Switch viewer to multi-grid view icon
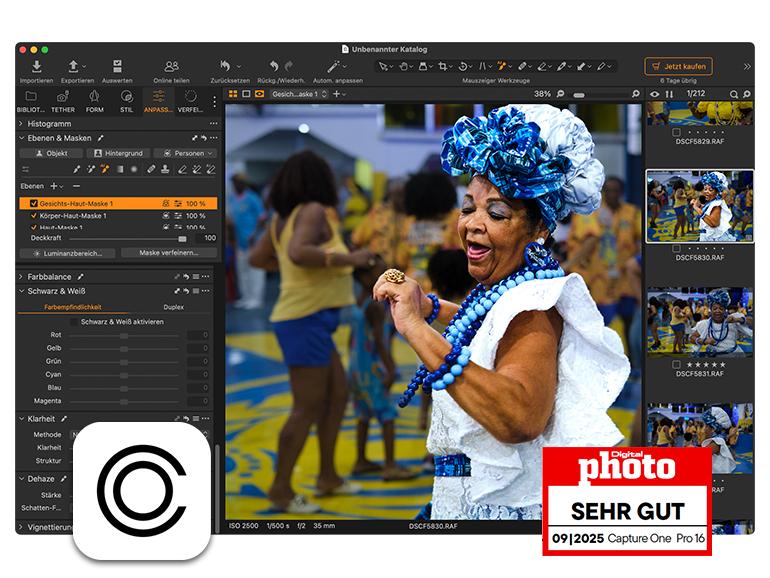 (233, 94)
